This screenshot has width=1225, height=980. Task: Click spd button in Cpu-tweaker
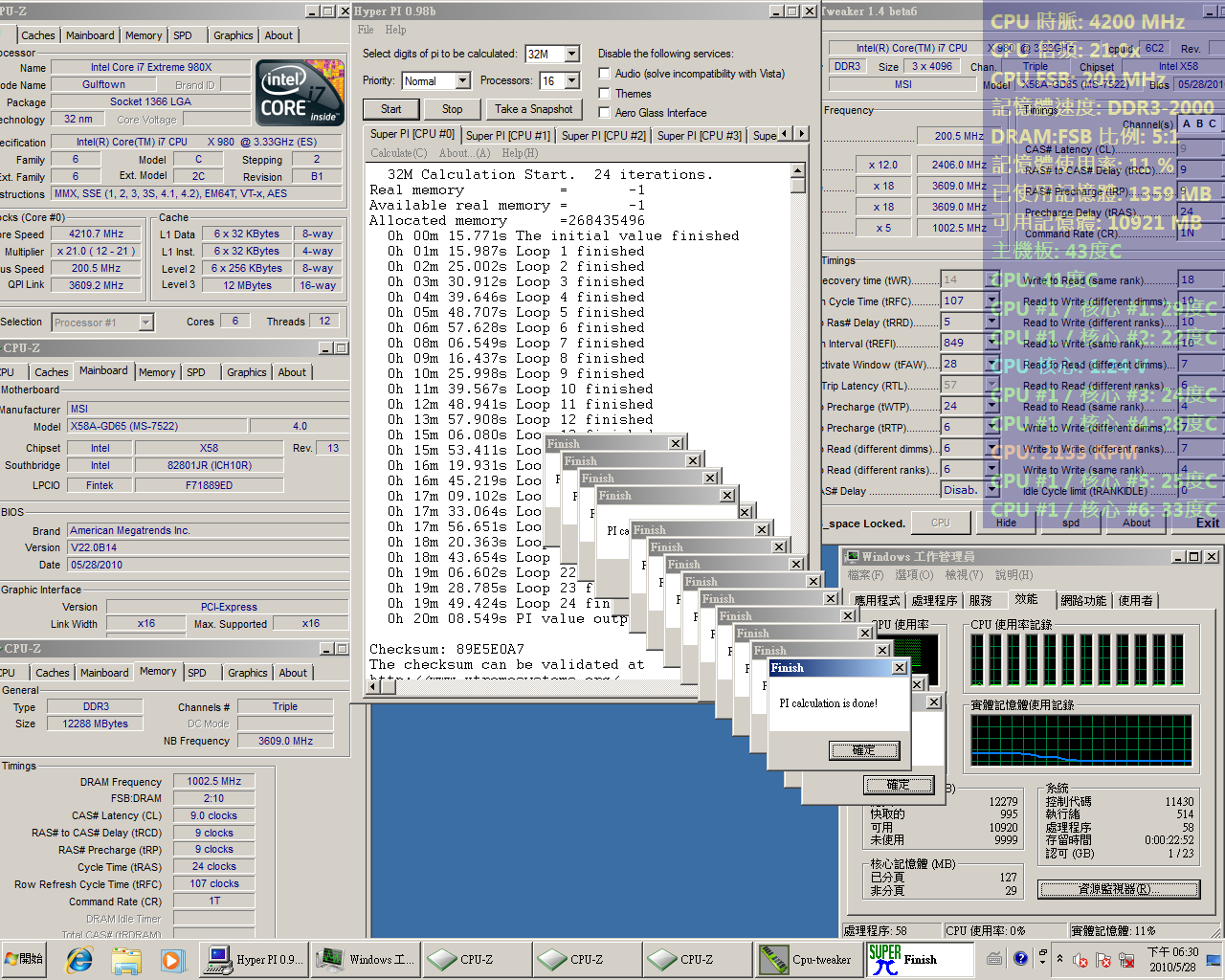pos(1071,523)
